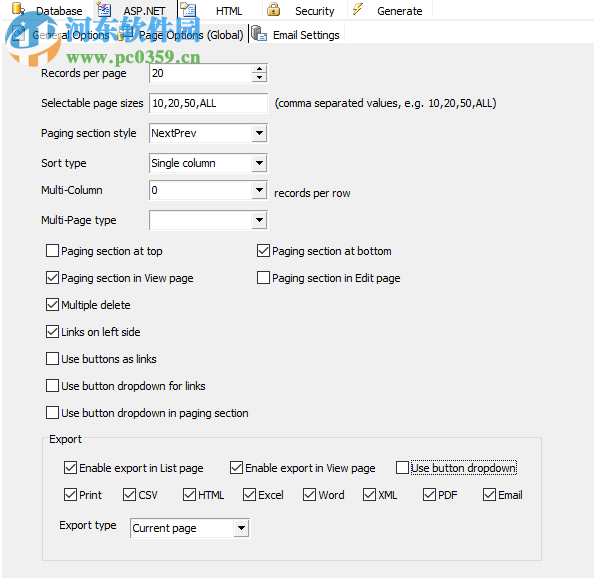Viewport: 594px width, 582px height.
Task: Enable Use button dropdown for links
Action: pyautogui.click(x=52, y=386)
